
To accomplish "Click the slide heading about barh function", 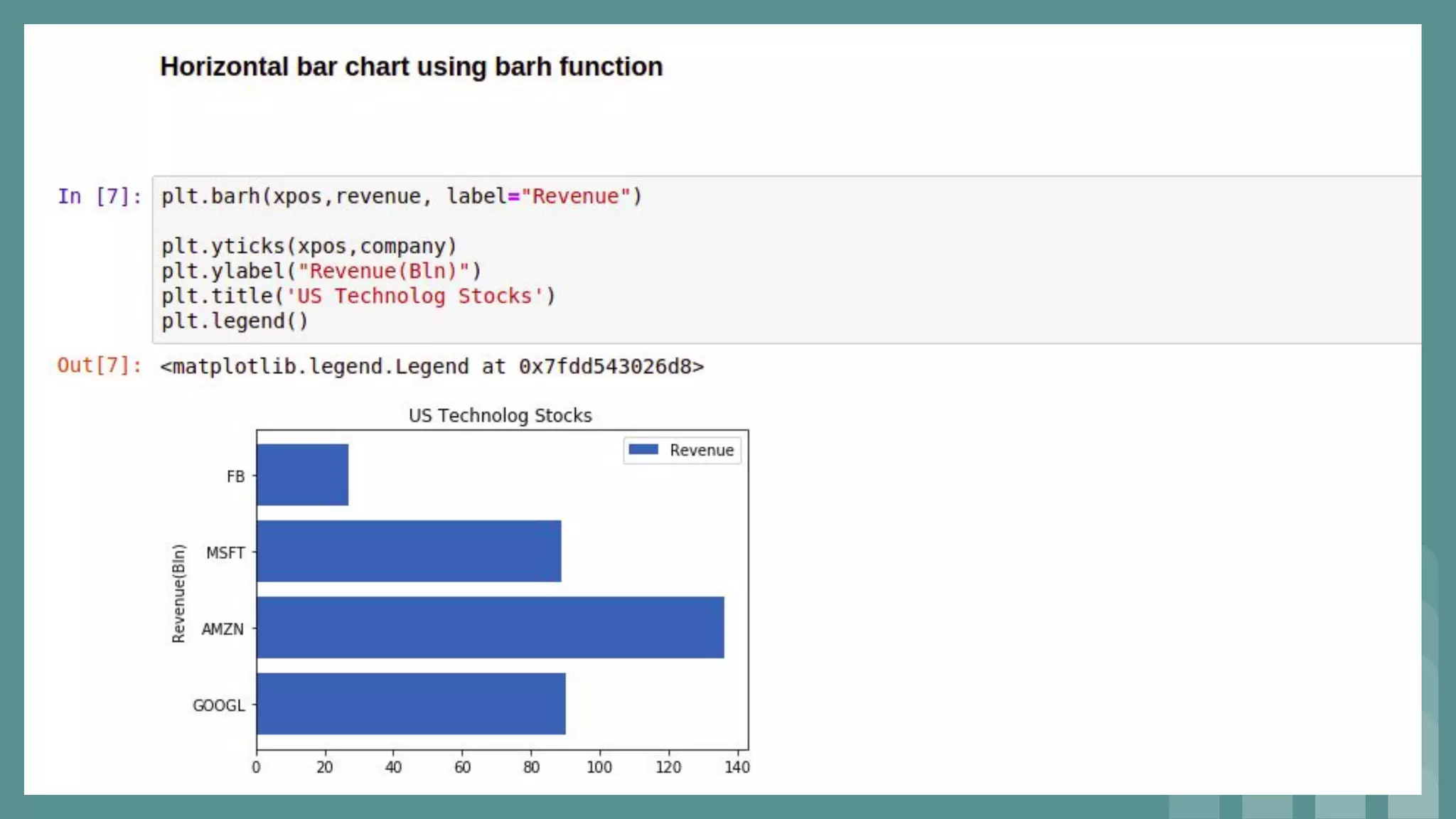I will coord(411,67).
